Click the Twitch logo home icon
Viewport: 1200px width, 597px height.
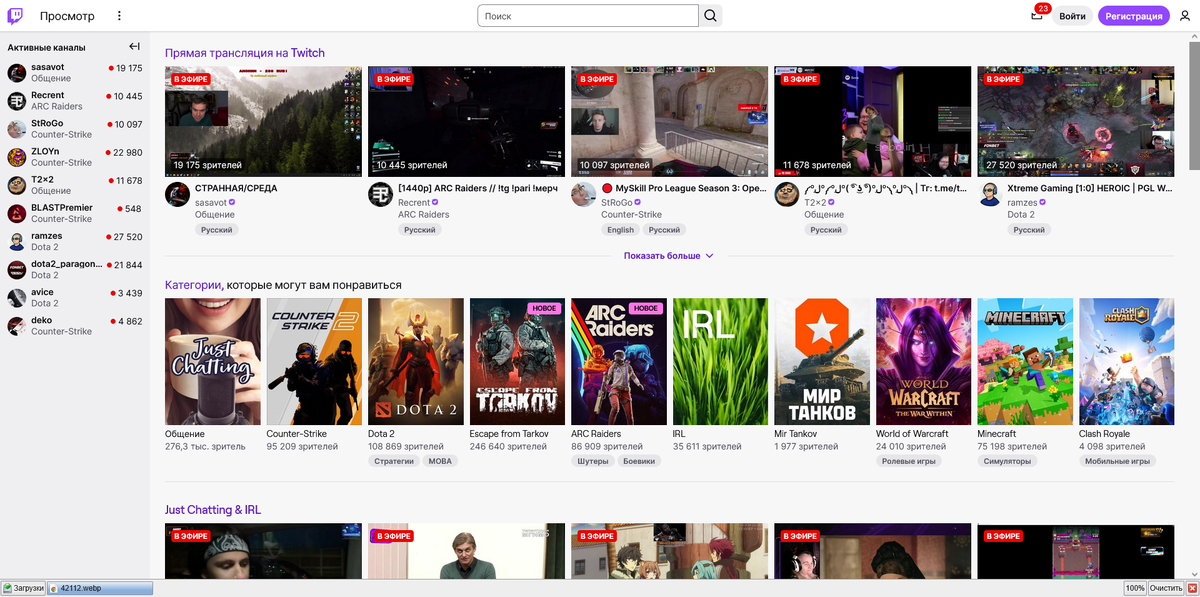[x=16, y=16]
